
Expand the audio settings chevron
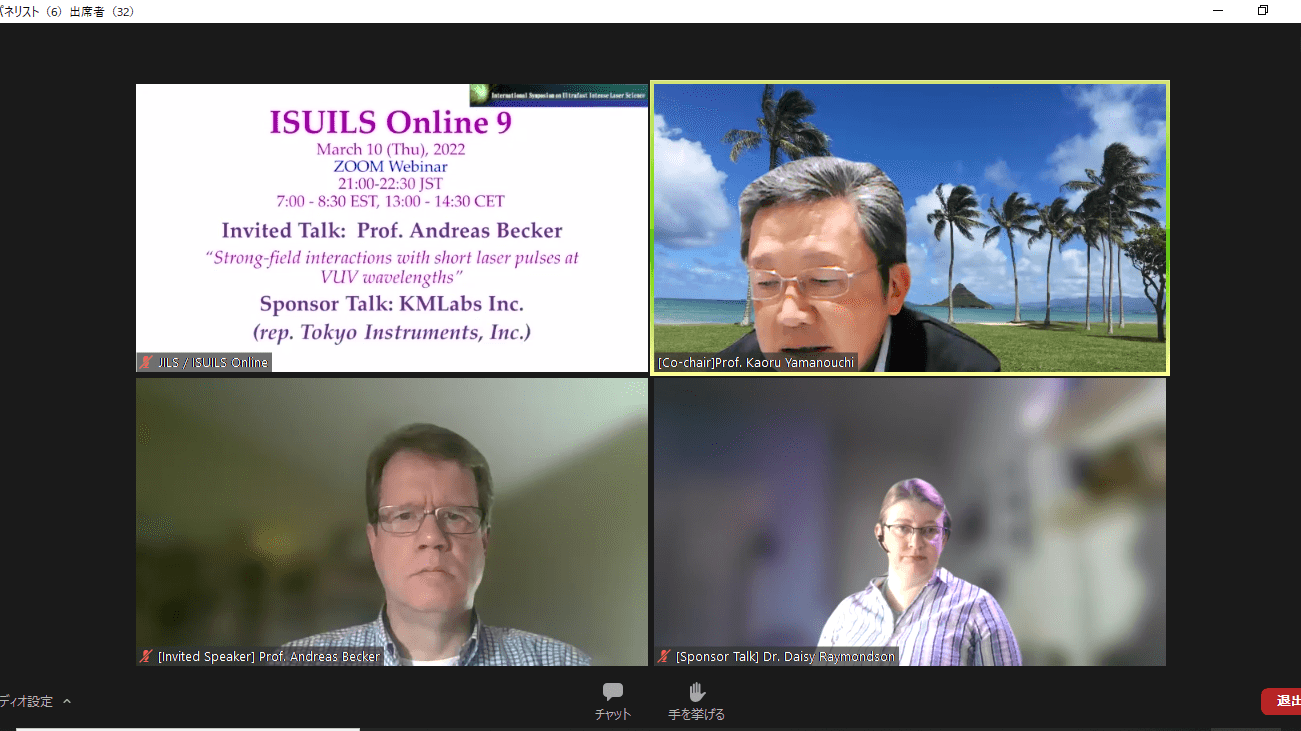[x=67, y=701]
